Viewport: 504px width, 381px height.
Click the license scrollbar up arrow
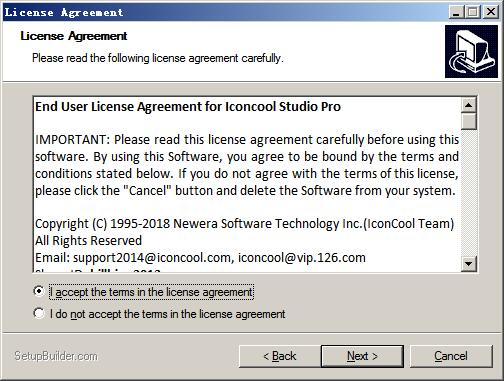coord(469,105)
